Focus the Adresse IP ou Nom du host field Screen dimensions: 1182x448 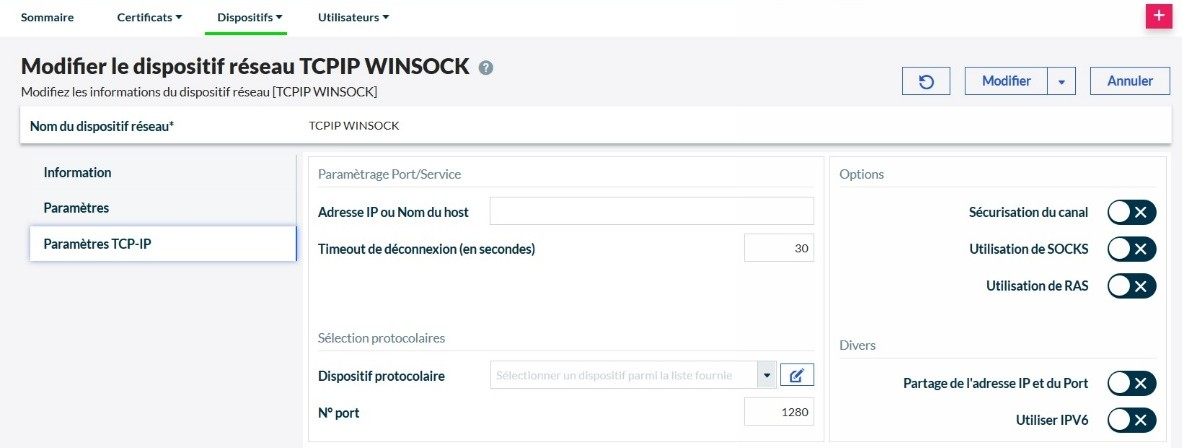click(x=651, y=211)
